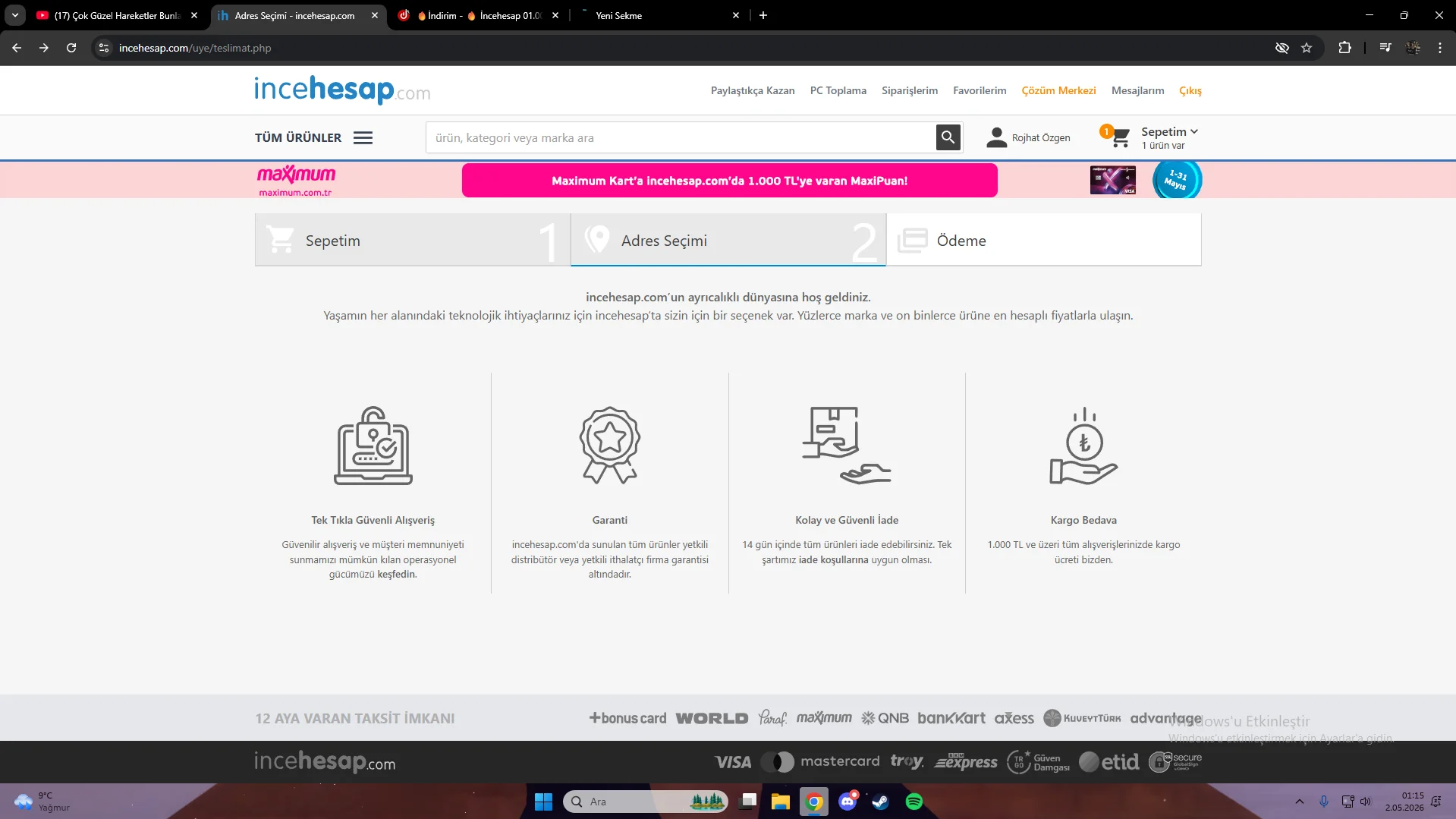1456x819 pixels.
Task: Go forward with the browser forward arrow
Action: click(x=44, y=48)
